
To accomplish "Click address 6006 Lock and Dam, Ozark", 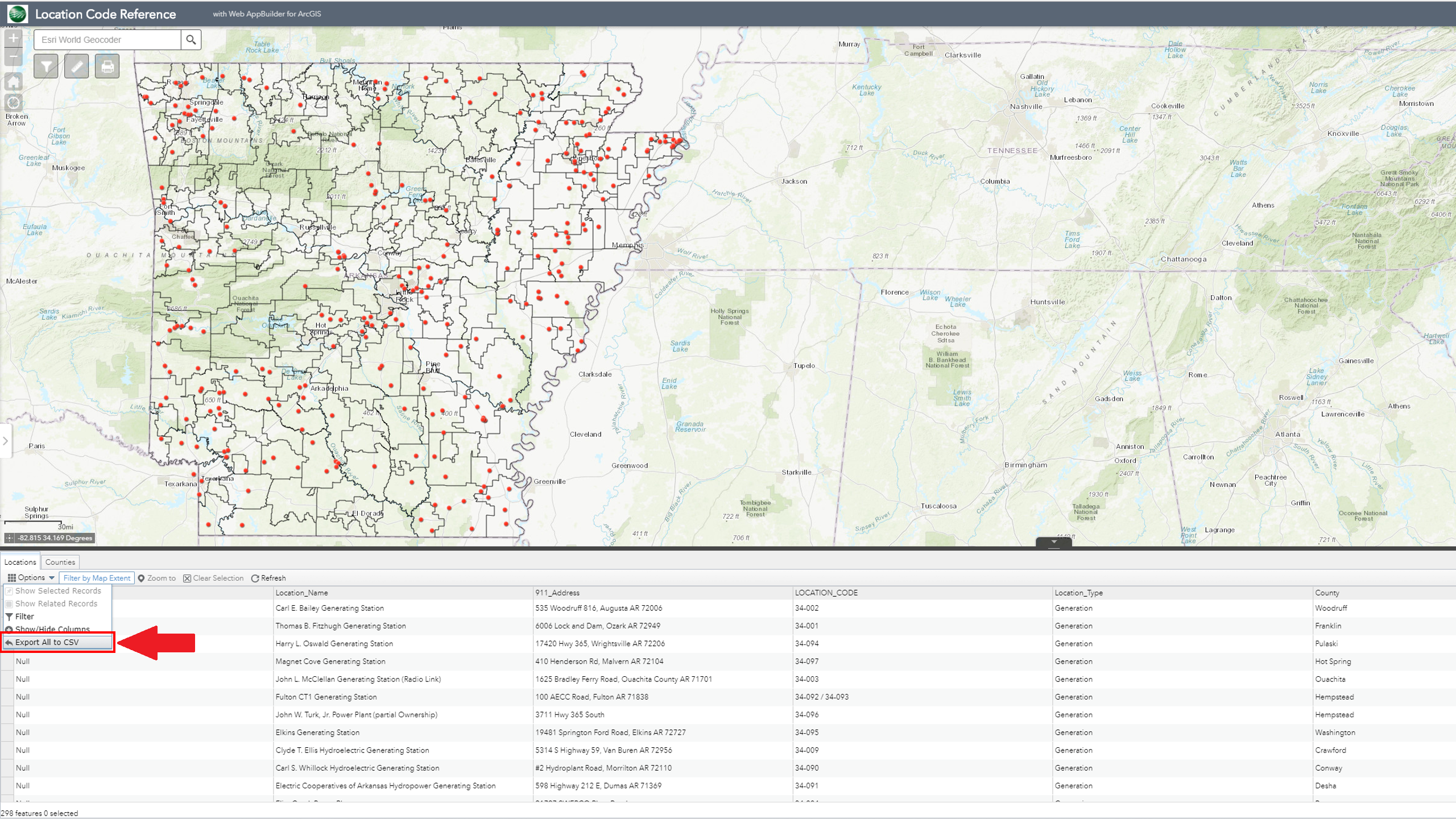I will coord(597,626).
